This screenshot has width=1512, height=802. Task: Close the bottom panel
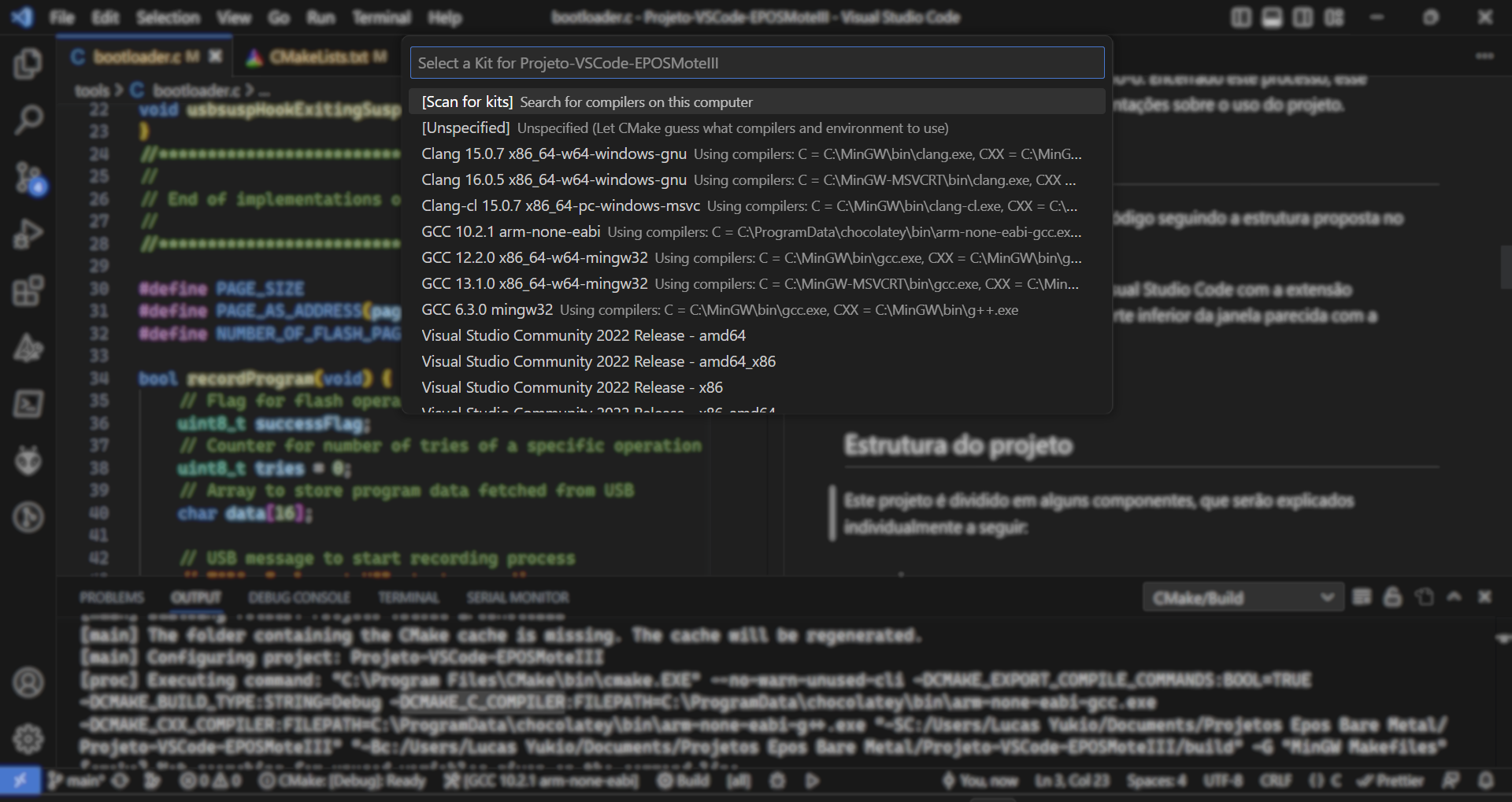[x=1484, y=597]
